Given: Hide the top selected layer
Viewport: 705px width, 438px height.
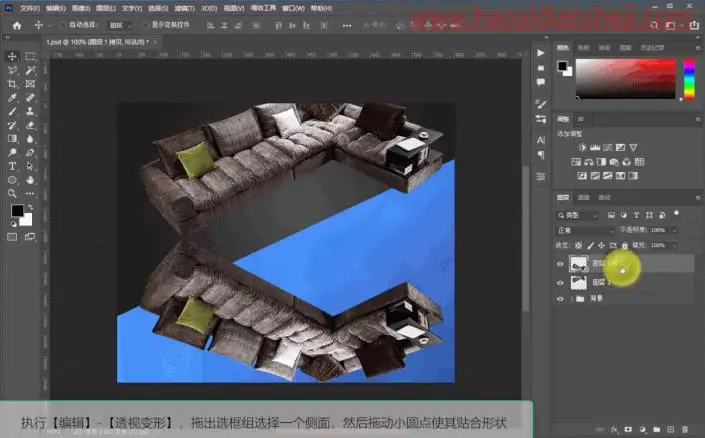Looking at the screenshot, I should 560,264.
